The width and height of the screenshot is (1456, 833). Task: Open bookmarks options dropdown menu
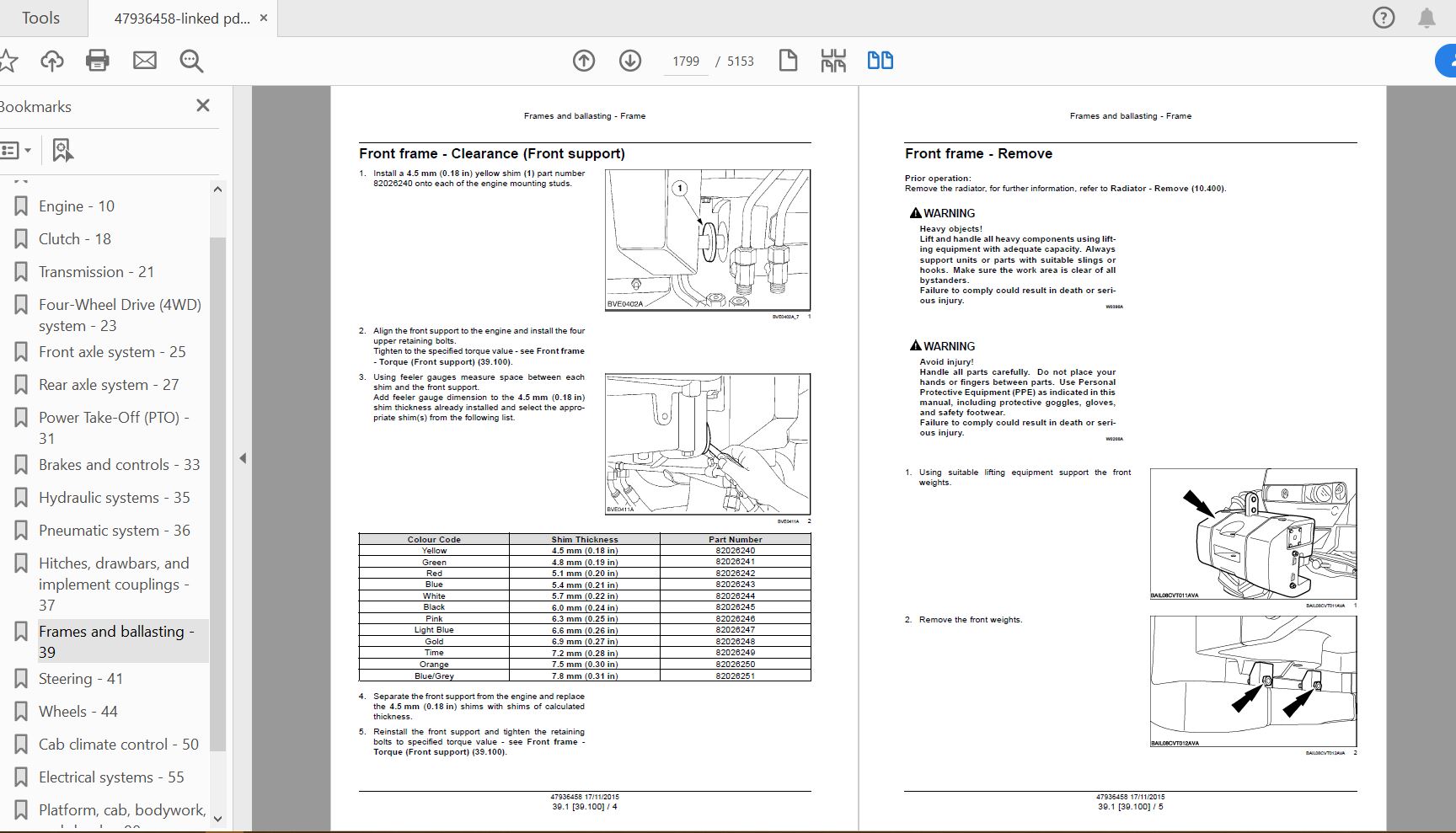[16, 151]
